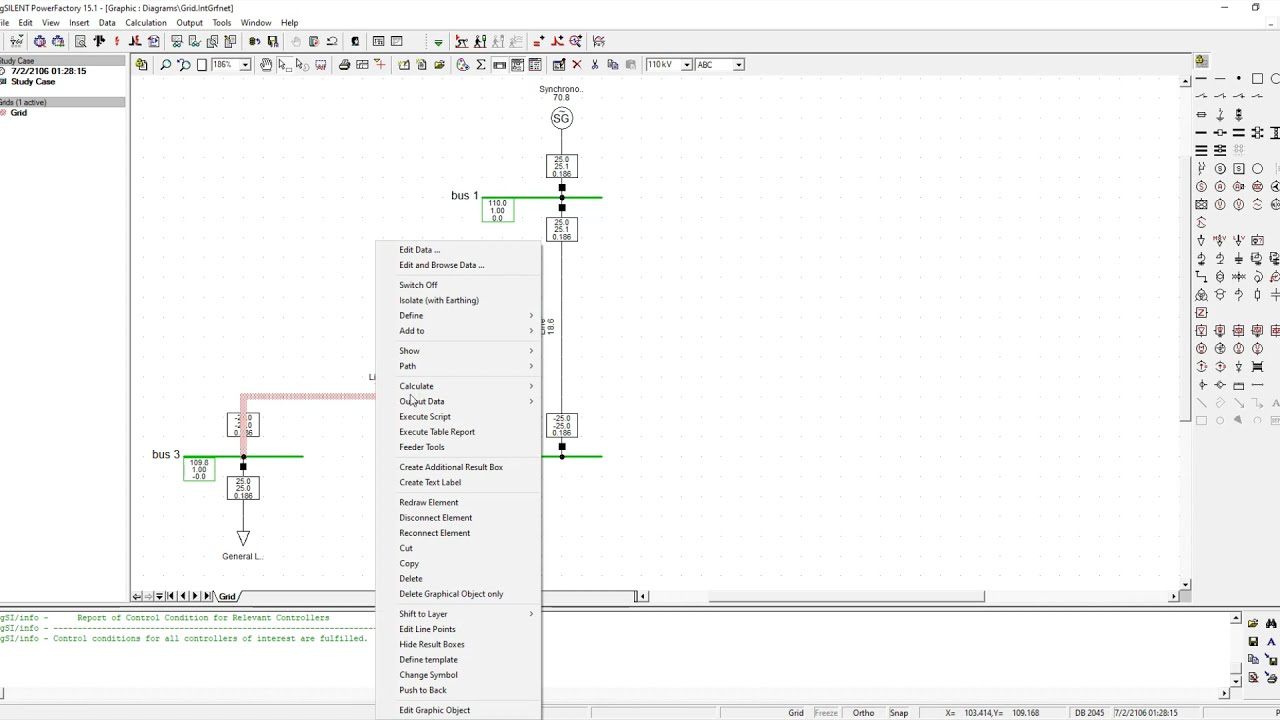Click the red X delete icon in toolbar

click(x=576, y=64)
